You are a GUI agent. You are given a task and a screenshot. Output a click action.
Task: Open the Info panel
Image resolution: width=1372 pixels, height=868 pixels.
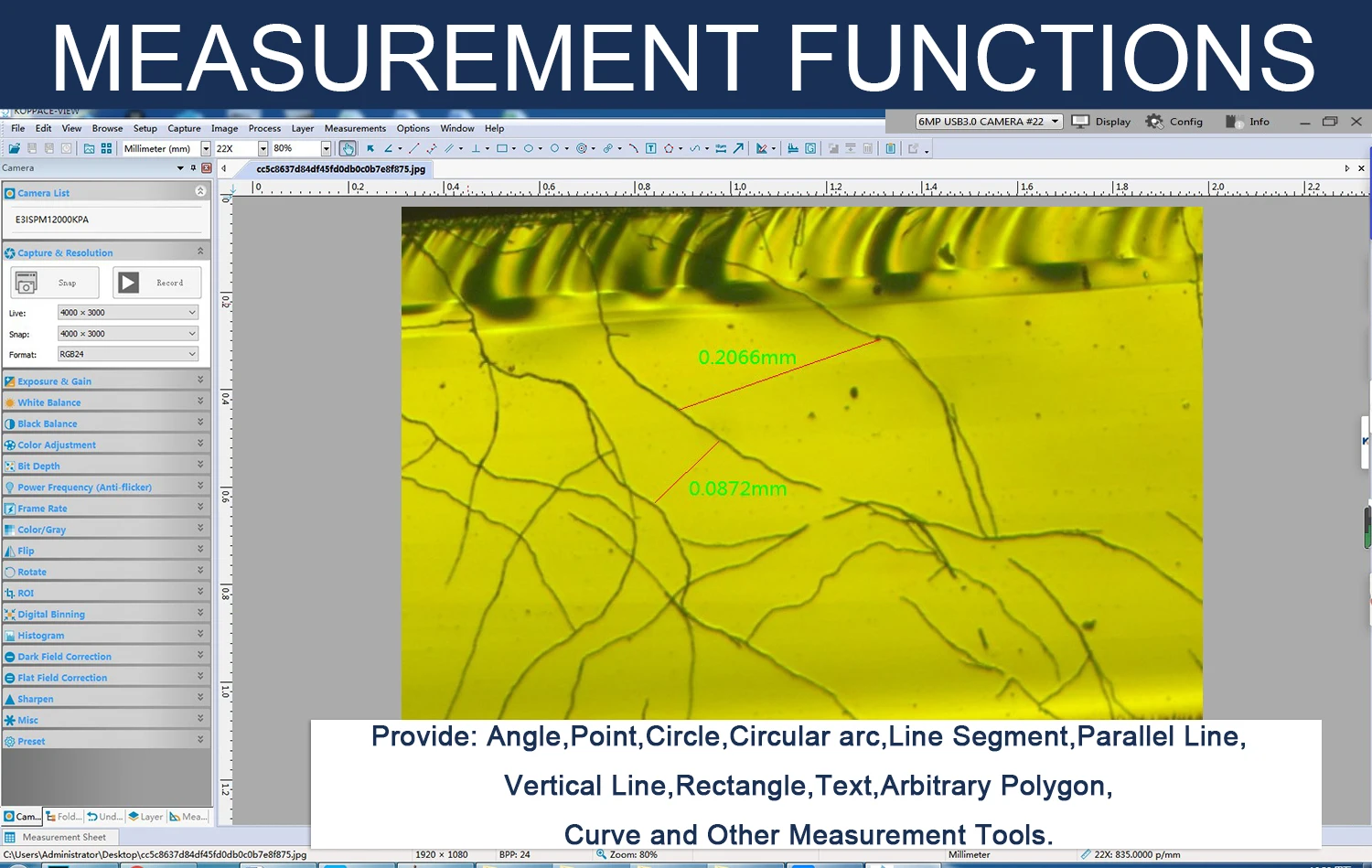pyautogui.click(x=1248, y=122)
